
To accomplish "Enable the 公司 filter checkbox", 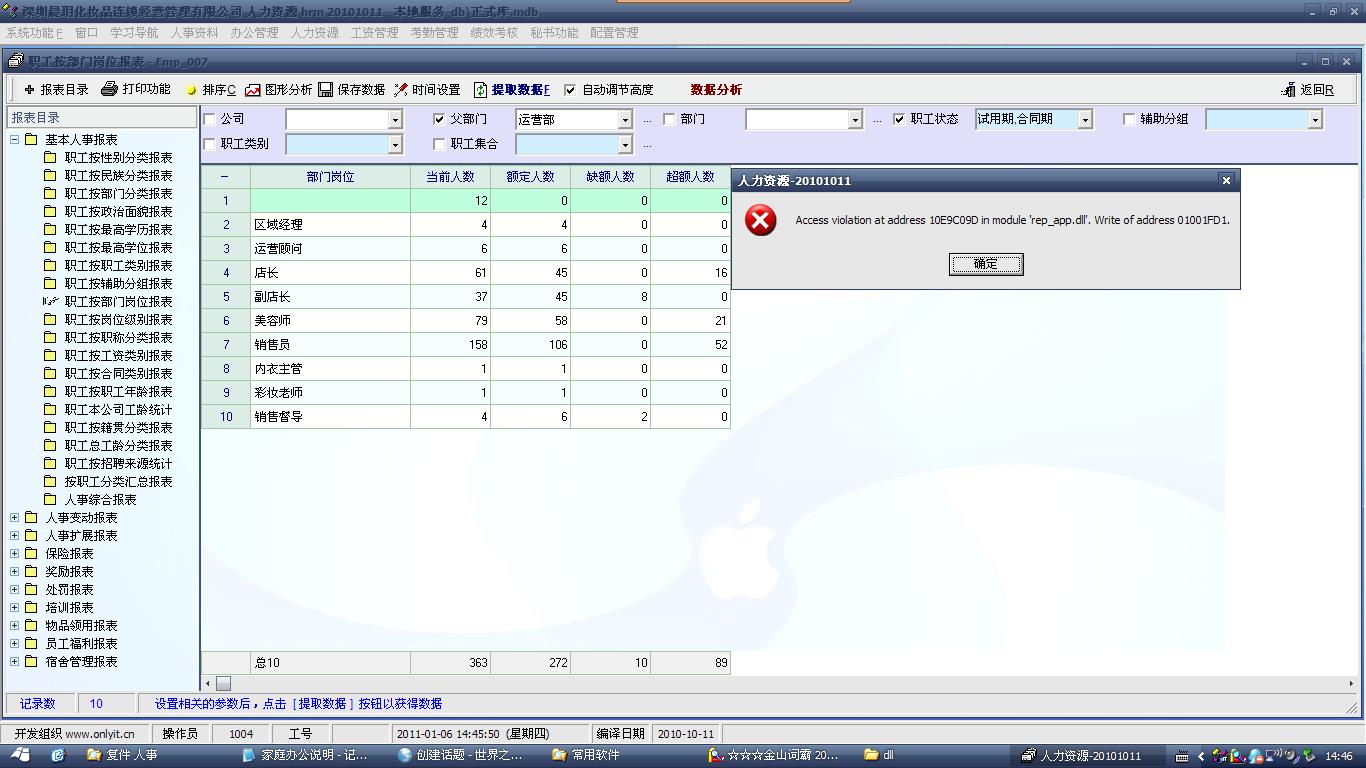I will (210, 119).
